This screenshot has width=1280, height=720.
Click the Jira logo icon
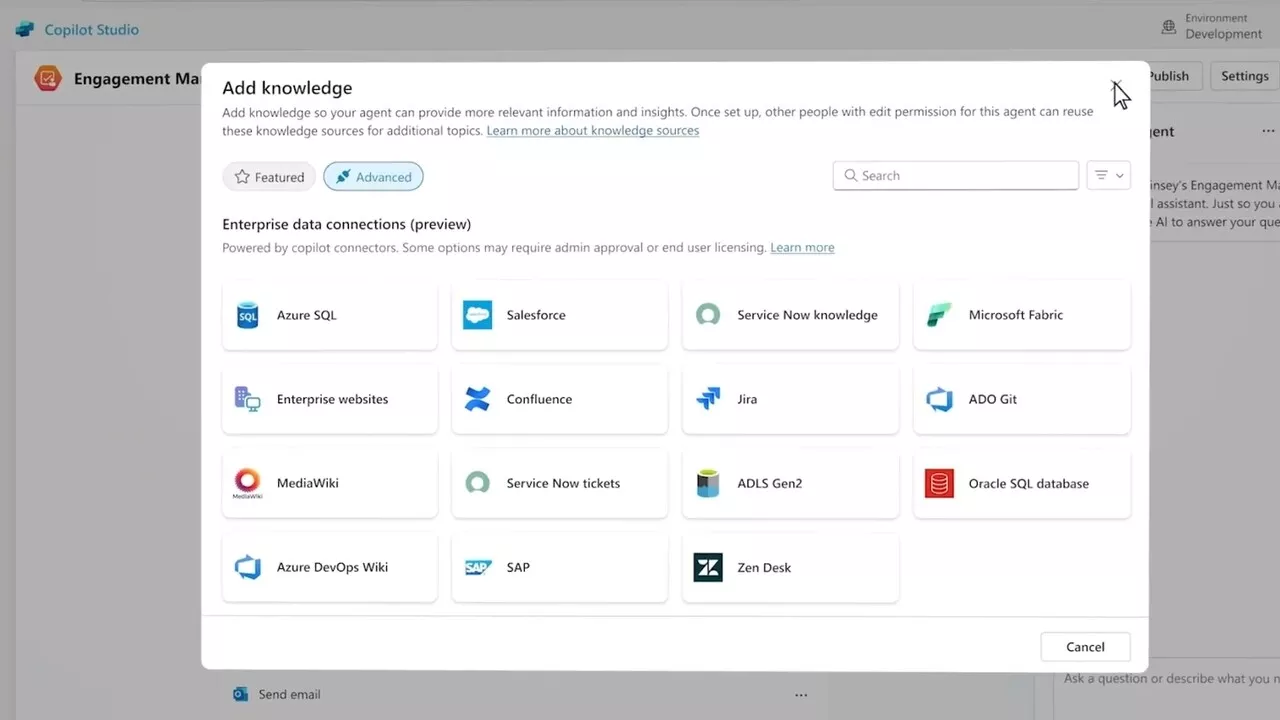pyautogui.click(x=708, y=399)
